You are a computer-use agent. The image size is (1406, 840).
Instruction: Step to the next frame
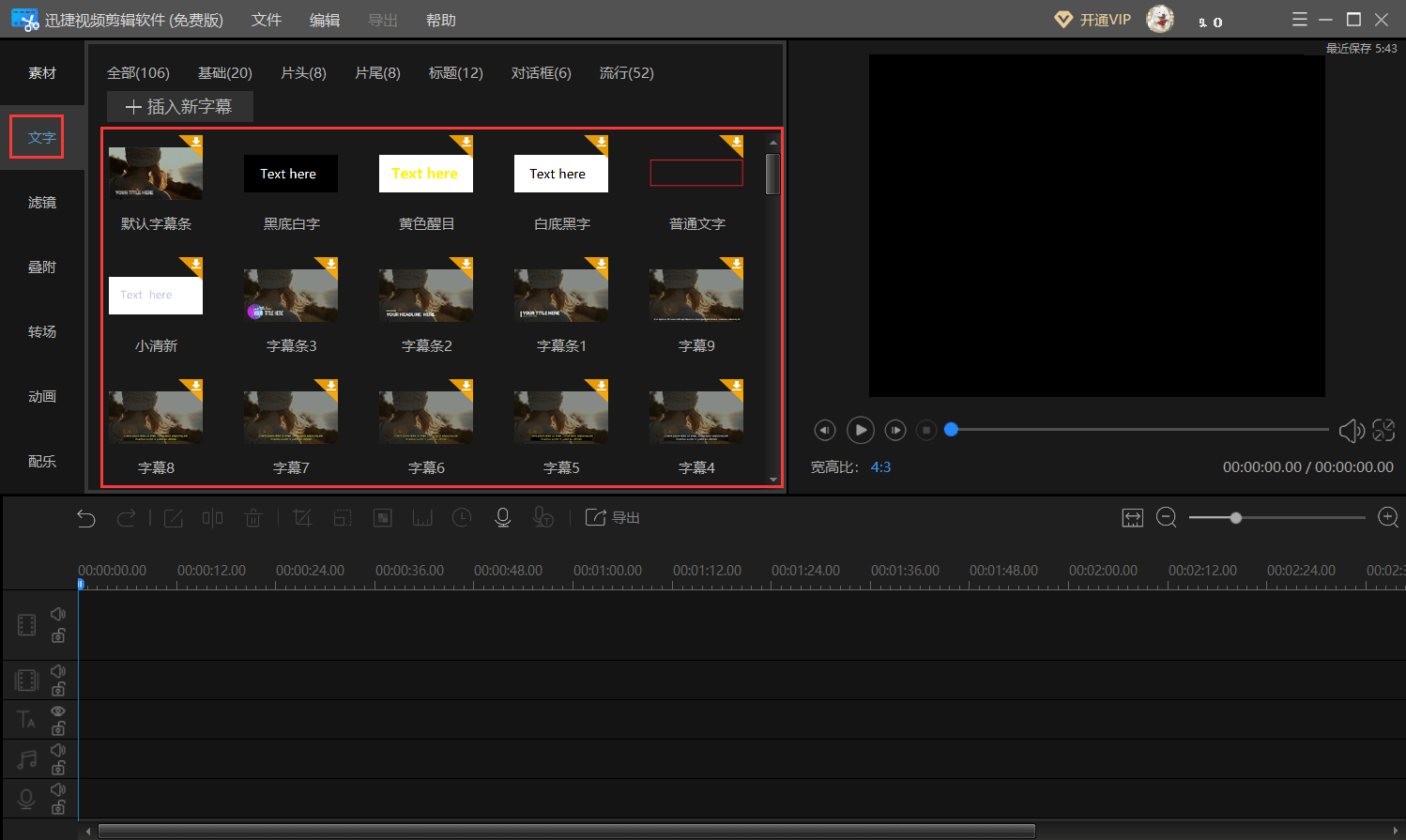click(895, 430)
